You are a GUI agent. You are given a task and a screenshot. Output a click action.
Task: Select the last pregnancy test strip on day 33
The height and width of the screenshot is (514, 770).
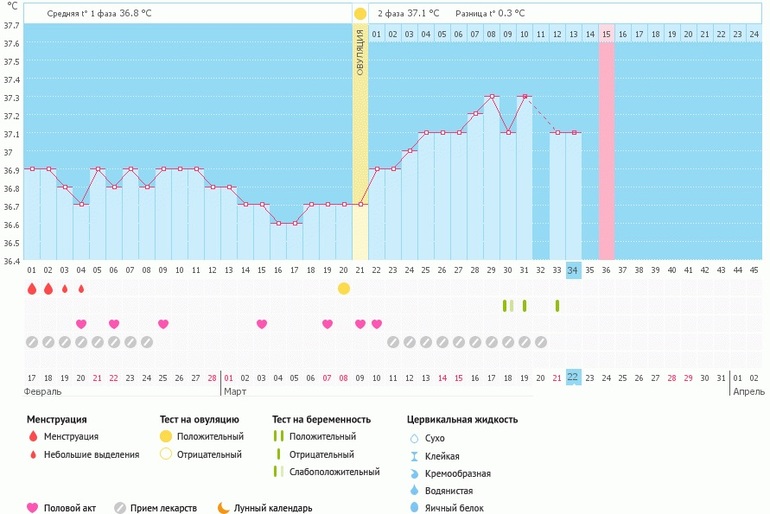click(x=557, y=306)
